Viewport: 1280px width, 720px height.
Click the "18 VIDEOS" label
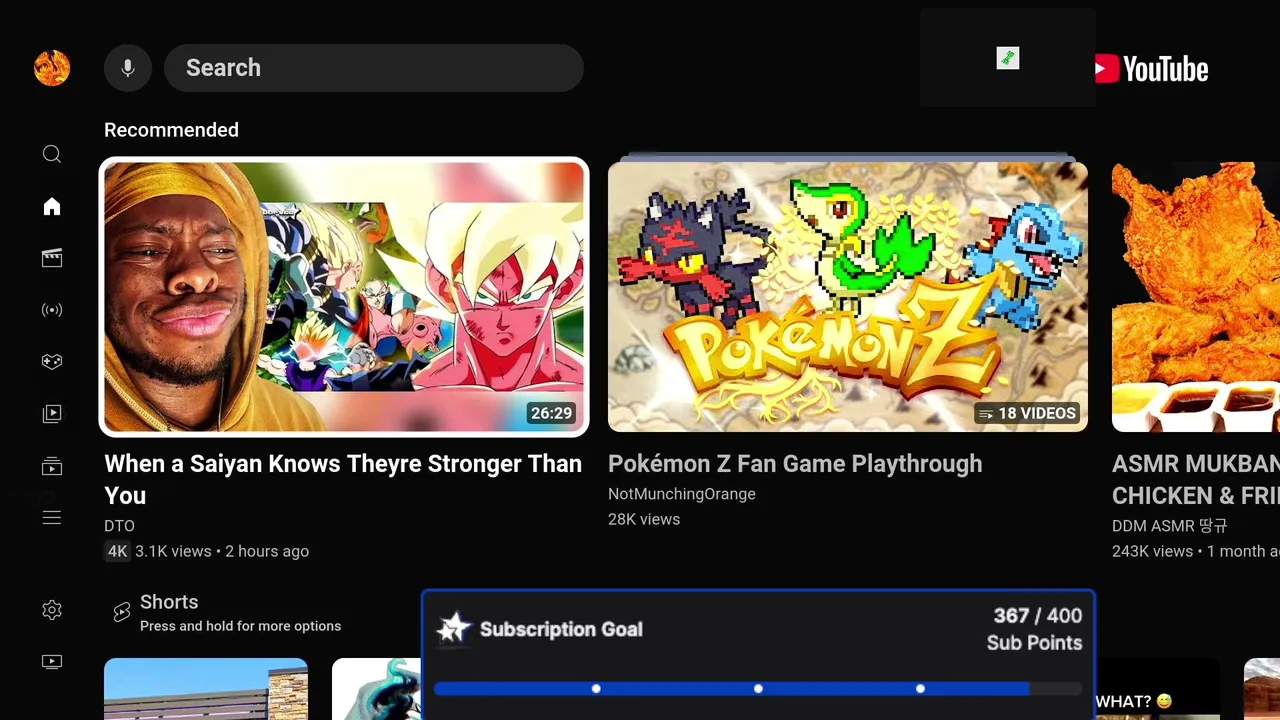pyautogui.click(x=1037, y=414)
